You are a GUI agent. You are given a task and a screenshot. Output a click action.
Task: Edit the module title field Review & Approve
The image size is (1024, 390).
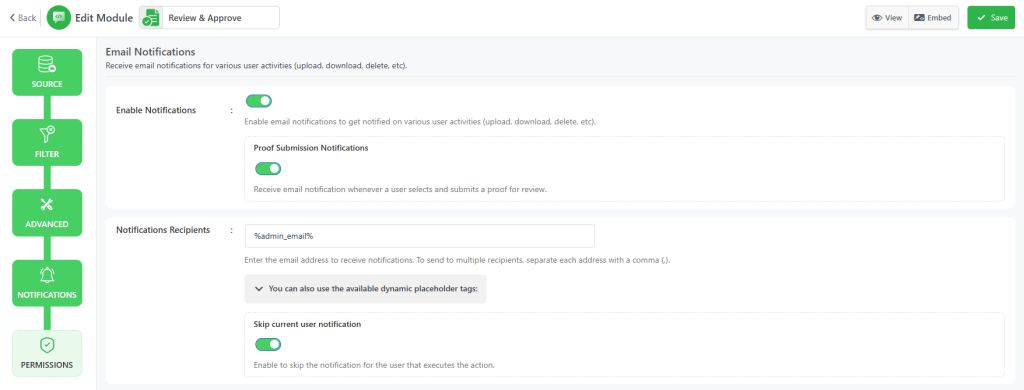click(x=220, y=18)
